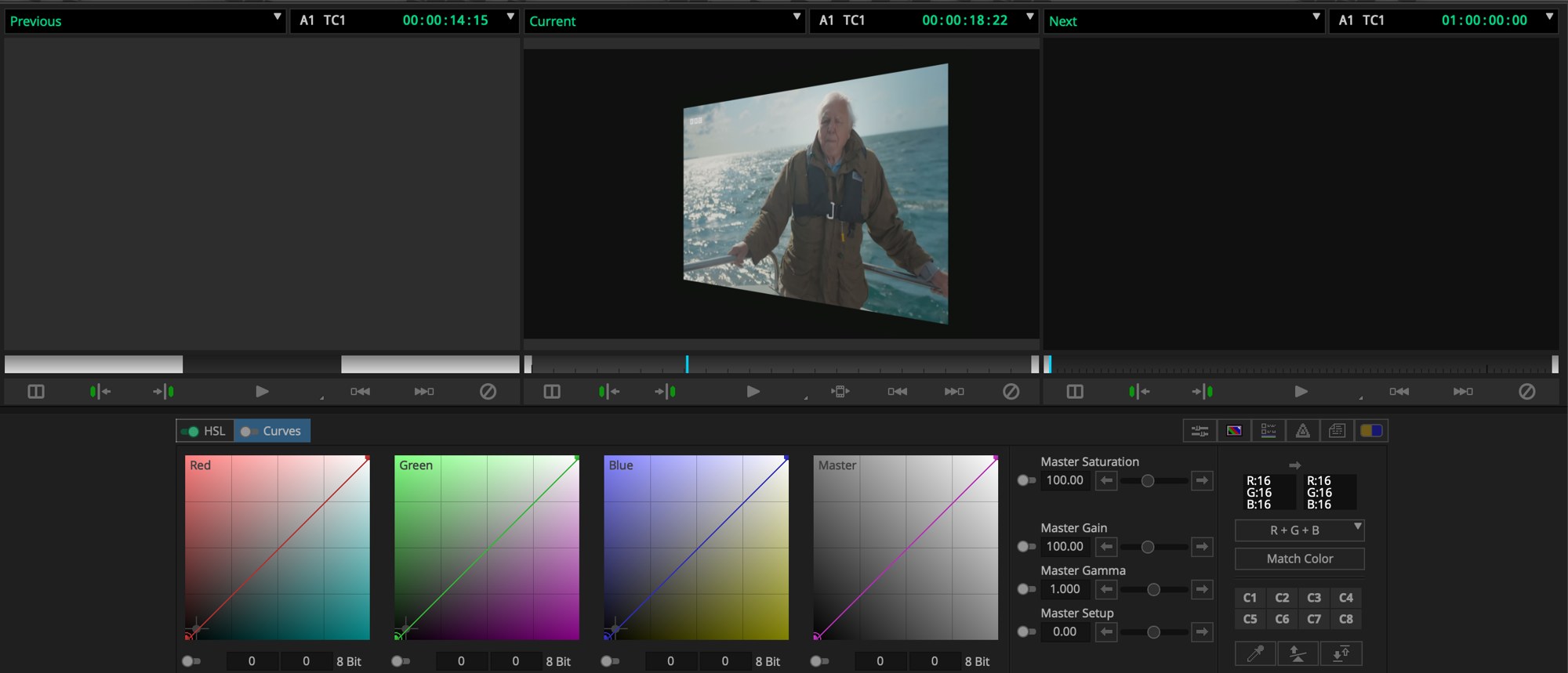1568x673 pixels.
Task: Fast forward in the Current monitor
Action: [953, 391]
